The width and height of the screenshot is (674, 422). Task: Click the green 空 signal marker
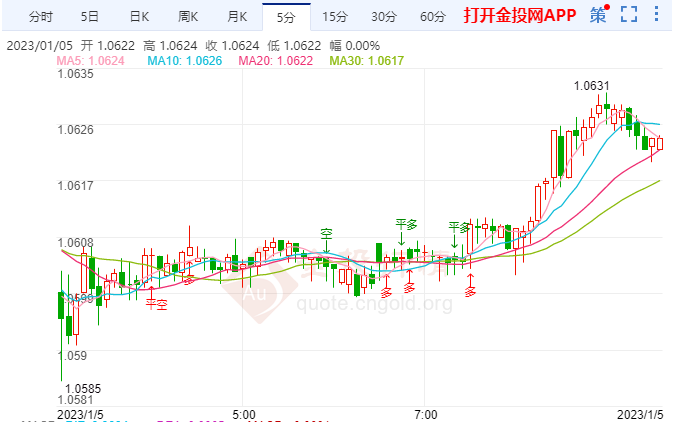(x=326, y=234)
